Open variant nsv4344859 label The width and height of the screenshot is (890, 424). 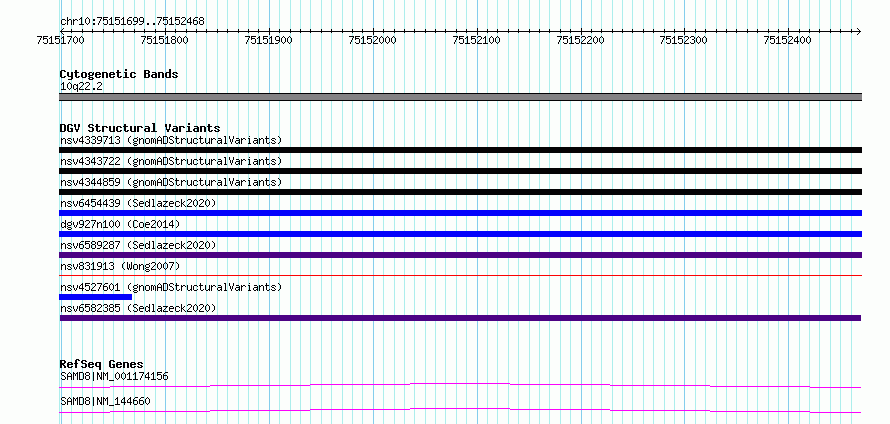(x=171, y=182)
